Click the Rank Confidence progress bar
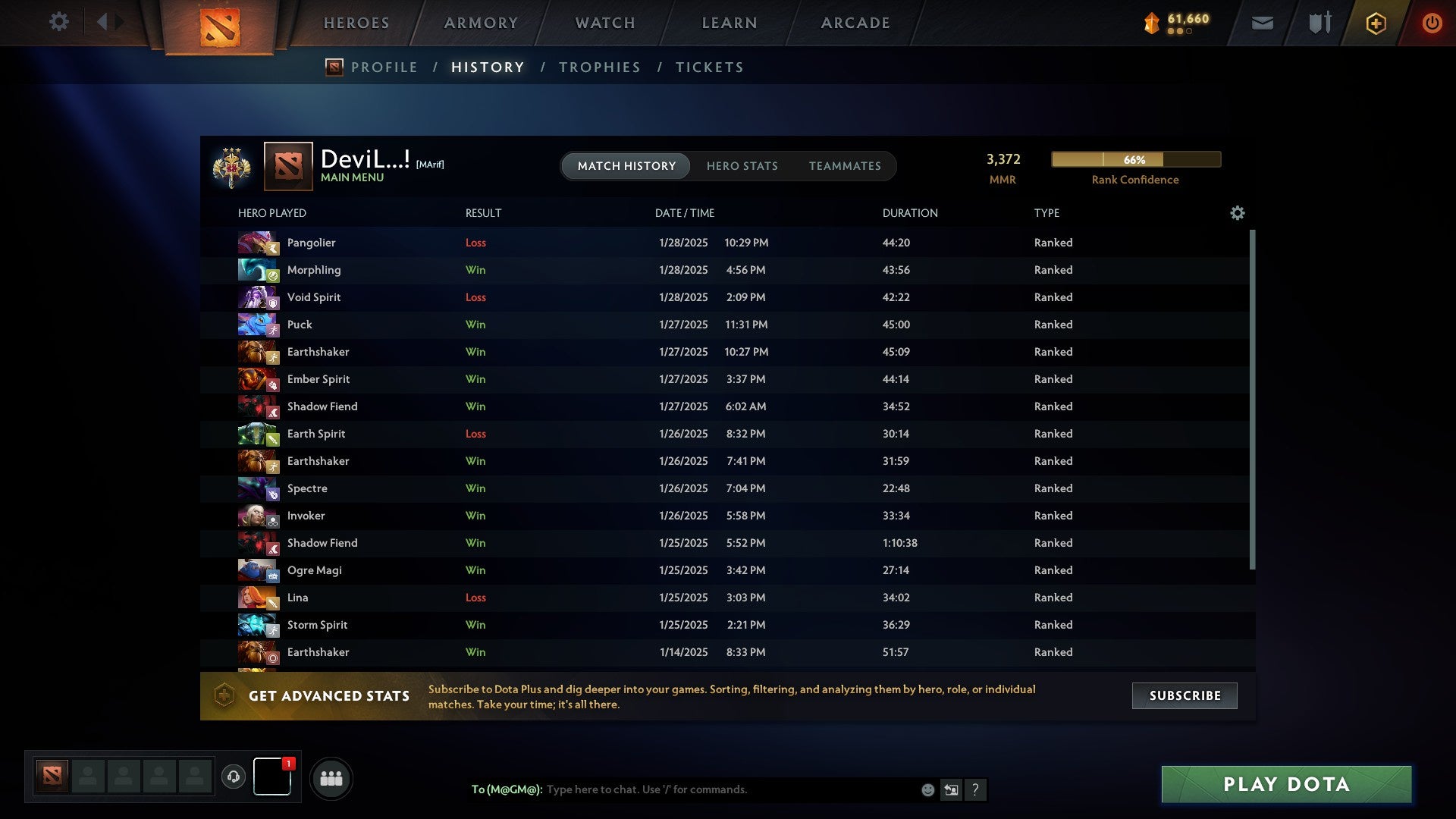The image size is (1456, 819). (x=1136, y=159)
